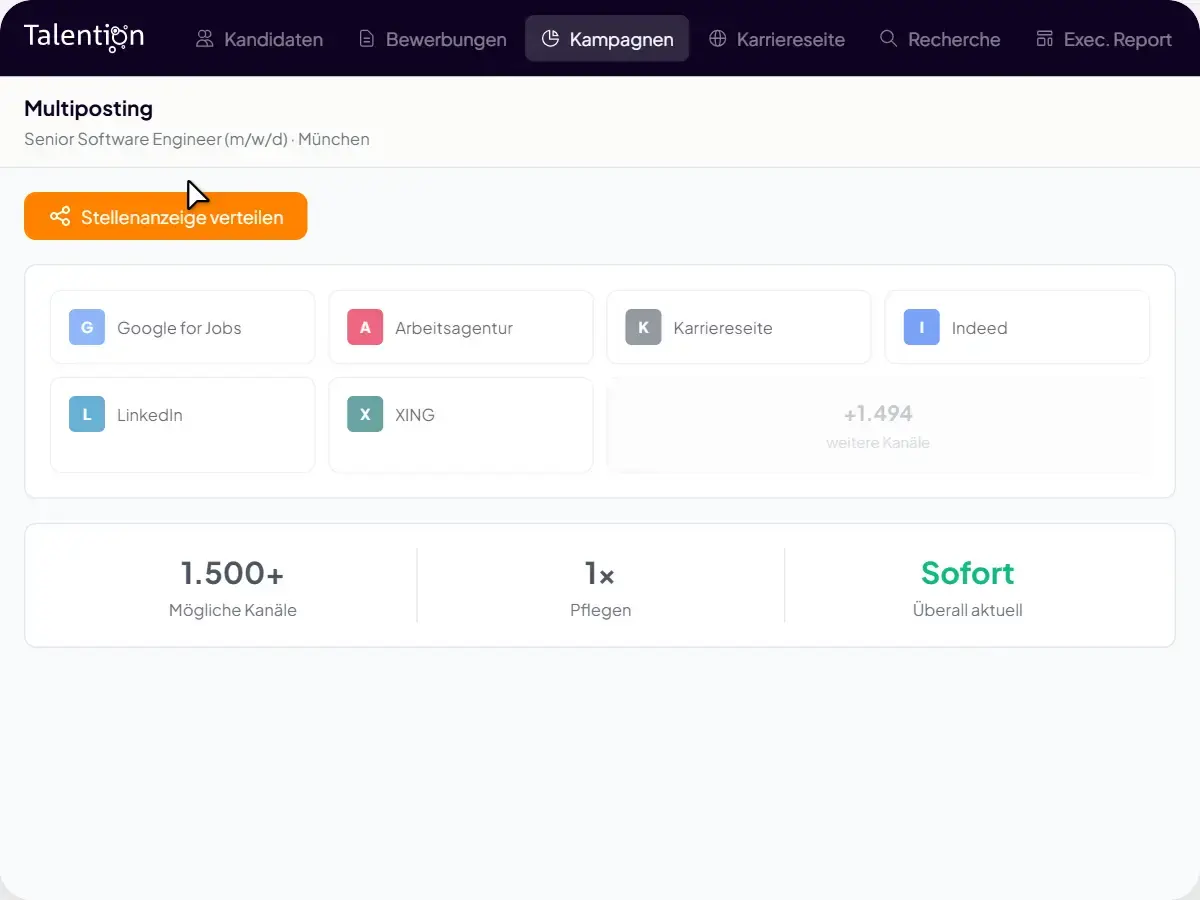
Task: Click the Talention logo
Action: pos(83,36)
